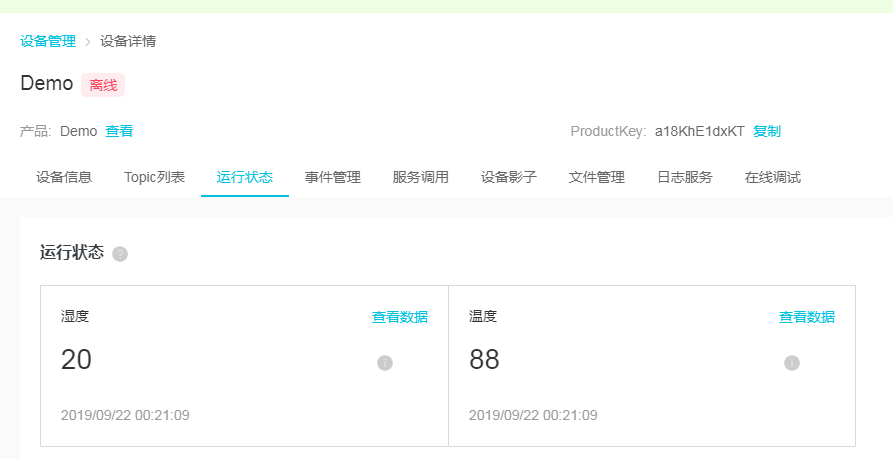Open the 设备信息 tab
893x459 pixels.
[64, 177]
